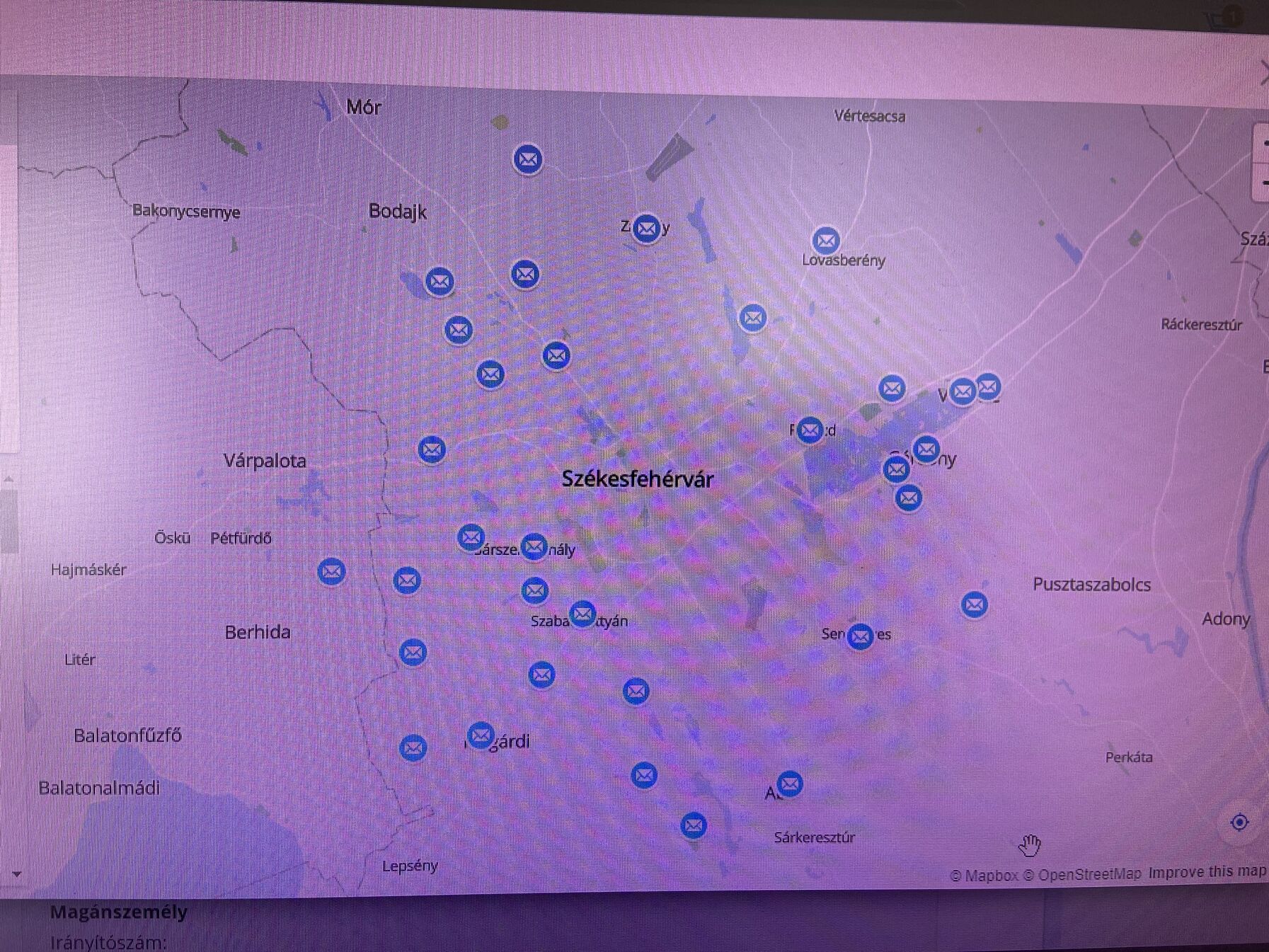Click the envelope marker immediately left of the Polgárdi marker

coord(413,748)
